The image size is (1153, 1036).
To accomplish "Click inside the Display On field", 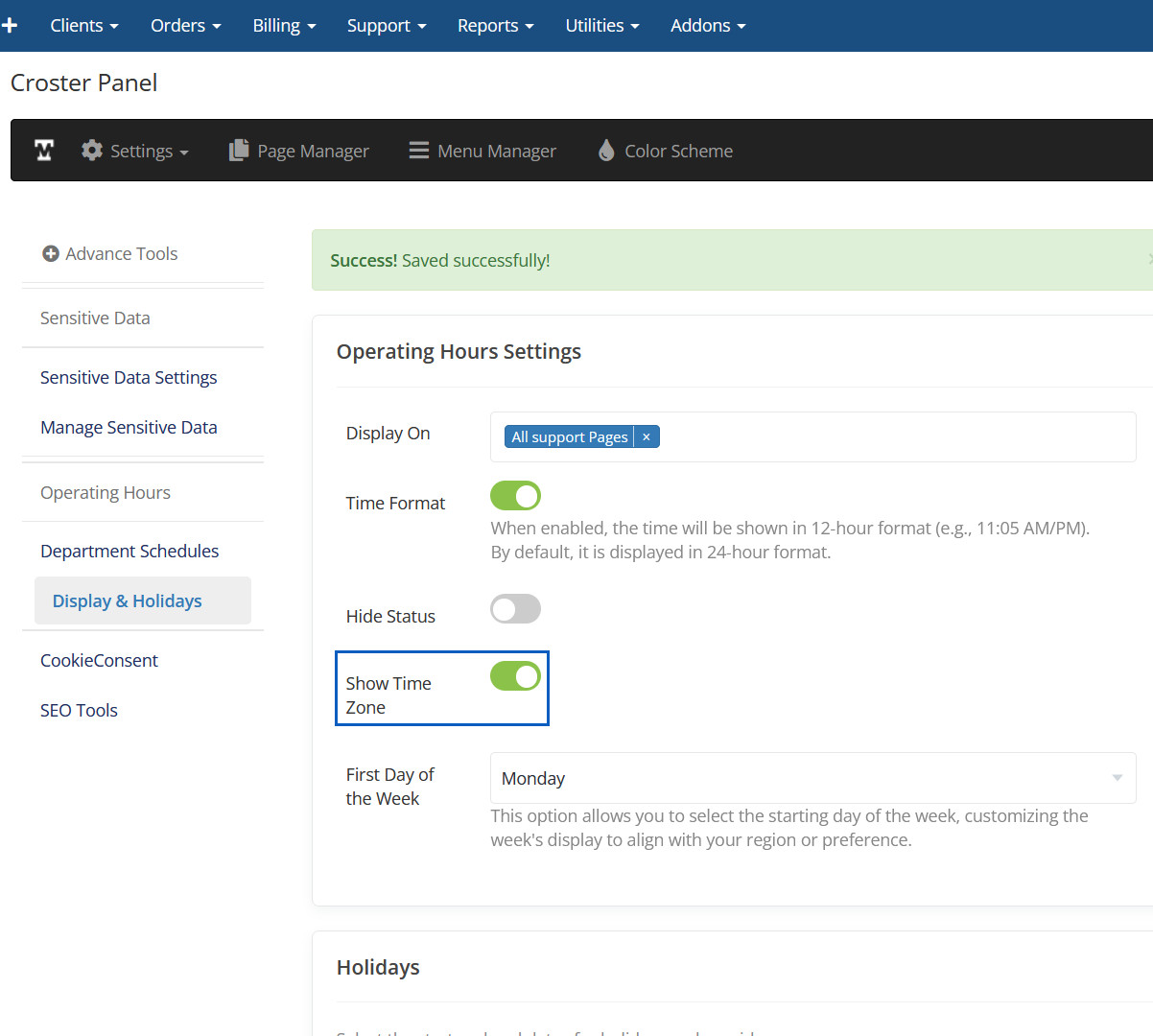I will tap(892, 437).
